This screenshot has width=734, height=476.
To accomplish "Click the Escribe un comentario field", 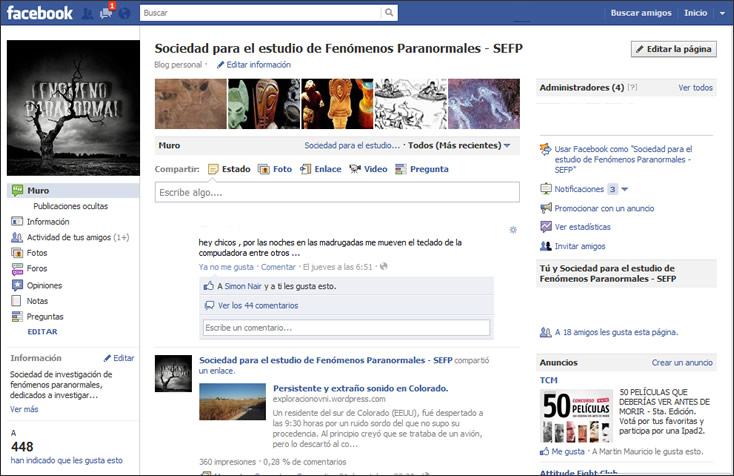I will (346, 328).
